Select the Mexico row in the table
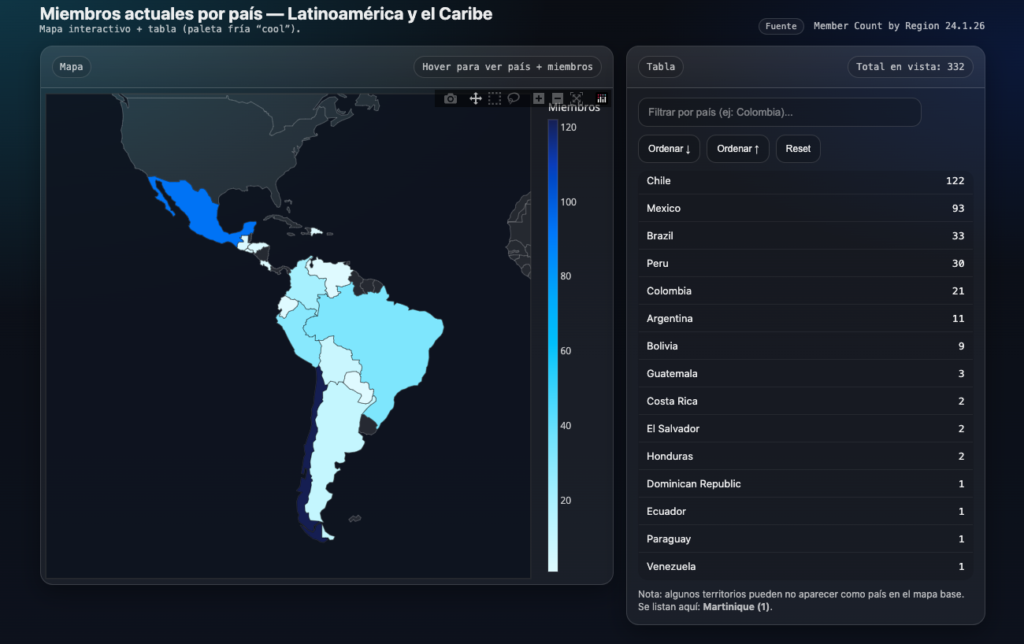This screenshot has width=1024, height=644. [x=805, y=208]
